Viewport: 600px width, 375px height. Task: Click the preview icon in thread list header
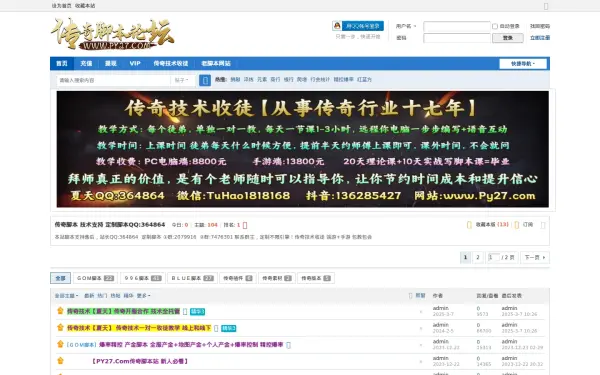pos(411,295)
